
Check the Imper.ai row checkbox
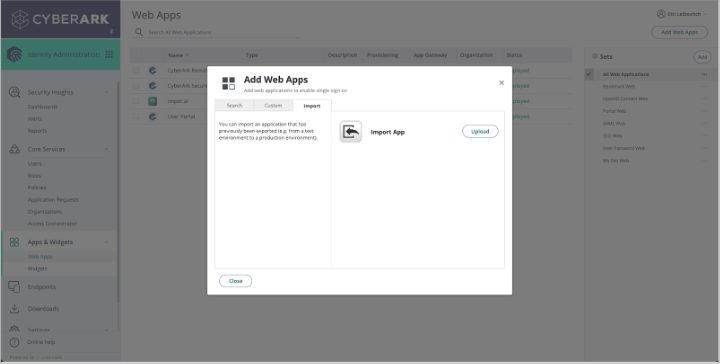pos(136,101)
